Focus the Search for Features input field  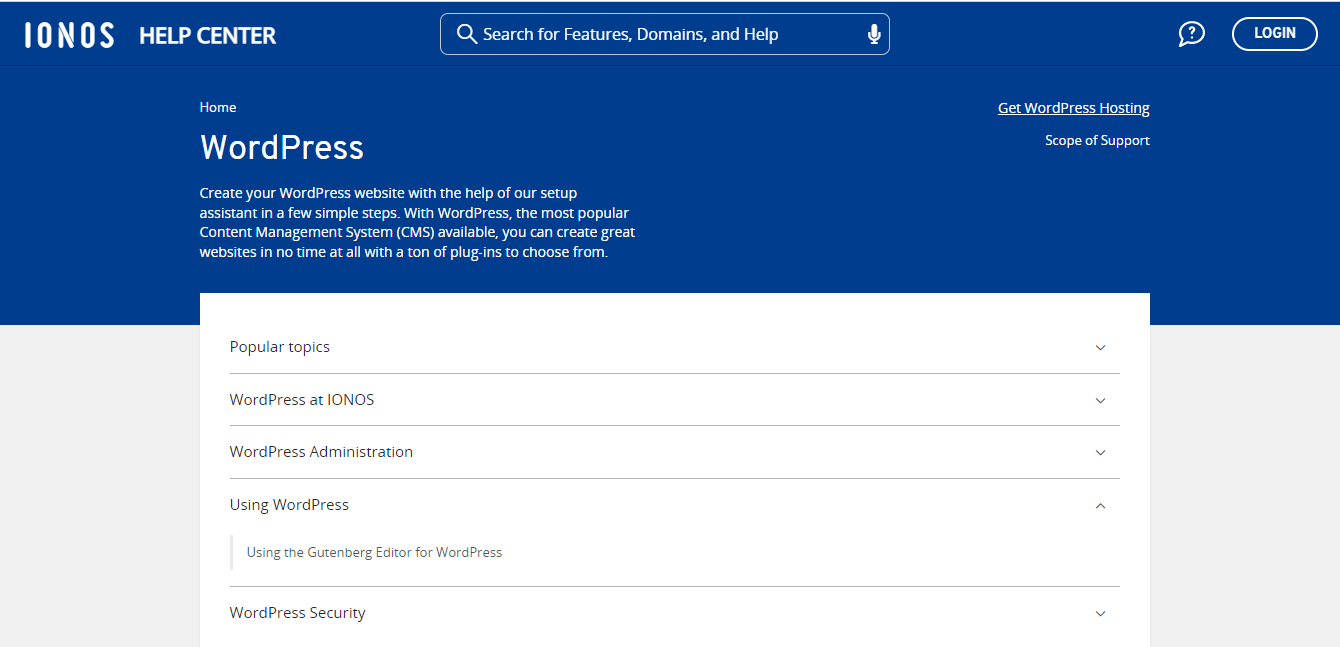click(x=664, y=34)
